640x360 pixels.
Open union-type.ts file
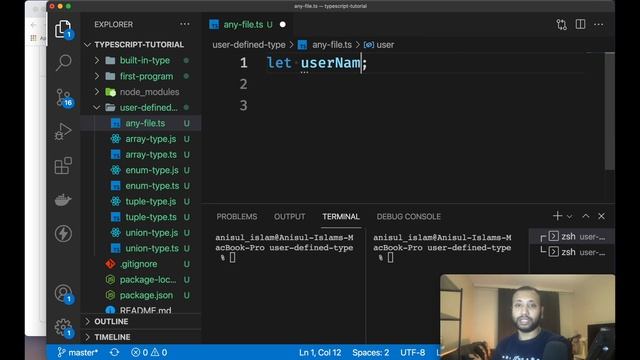(152, 248)
